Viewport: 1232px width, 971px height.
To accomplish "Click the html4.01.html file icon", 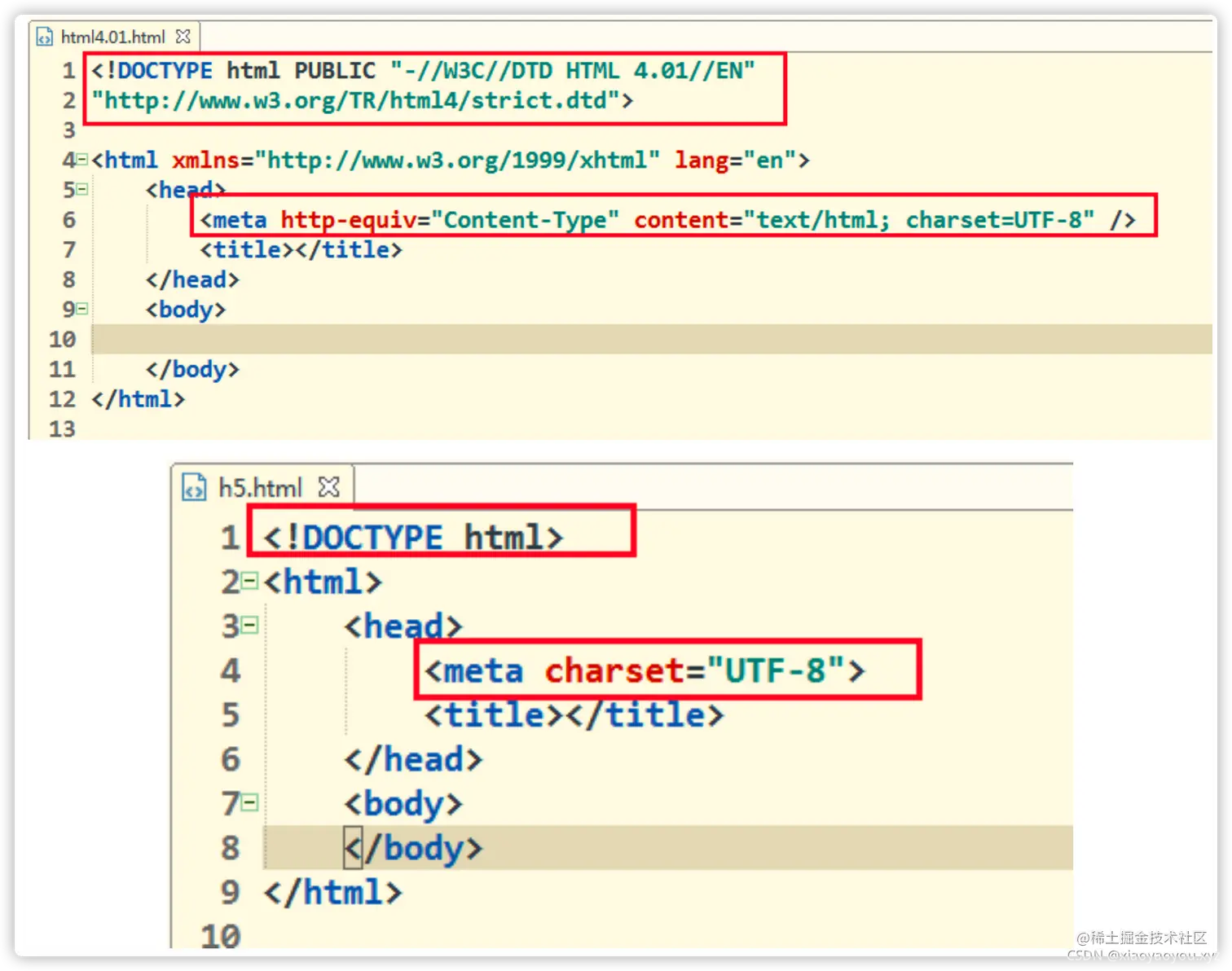I will tap(45, 37).
